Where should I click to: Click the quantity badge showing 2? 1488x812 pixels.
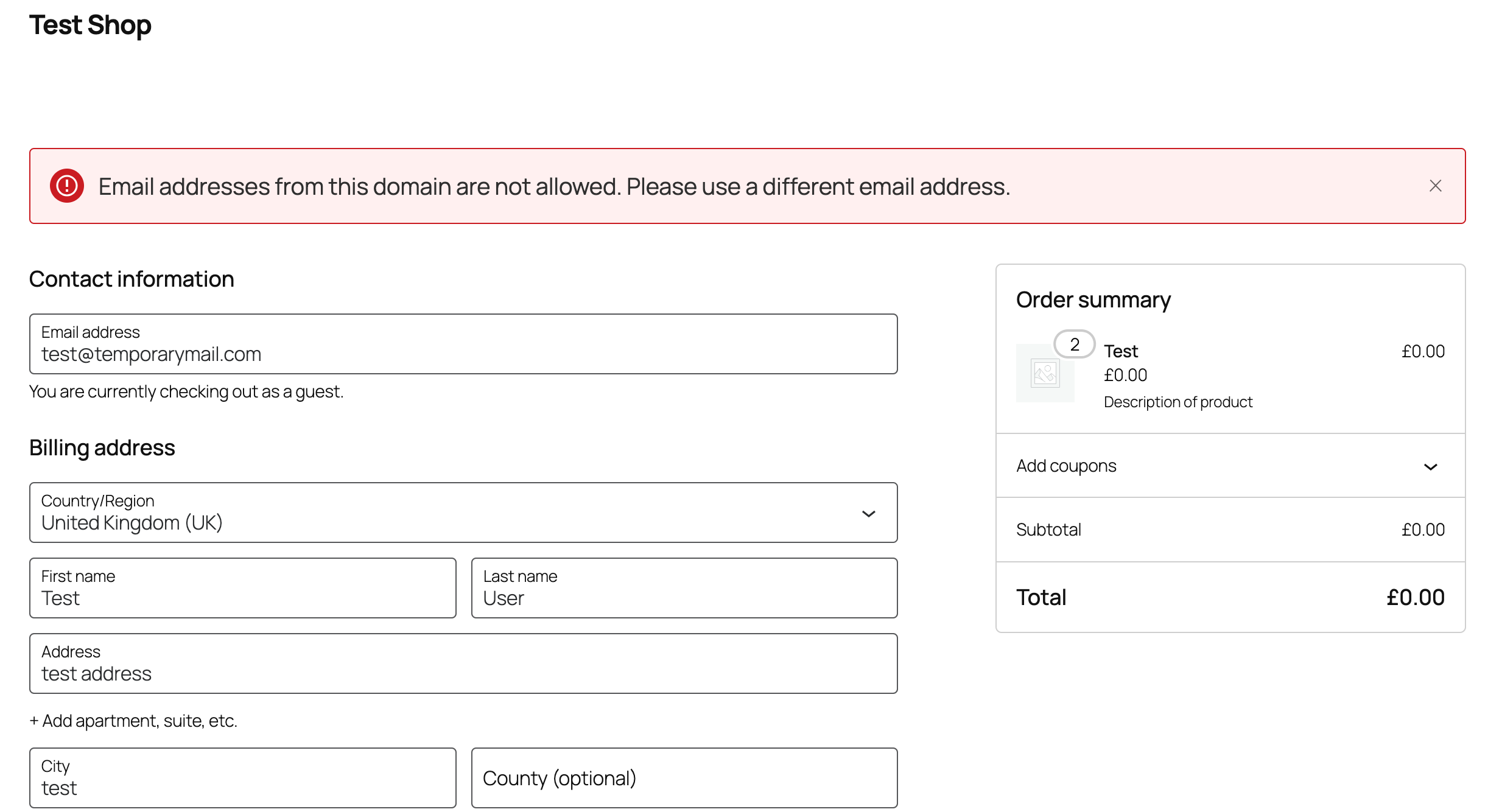point(1074,344)
